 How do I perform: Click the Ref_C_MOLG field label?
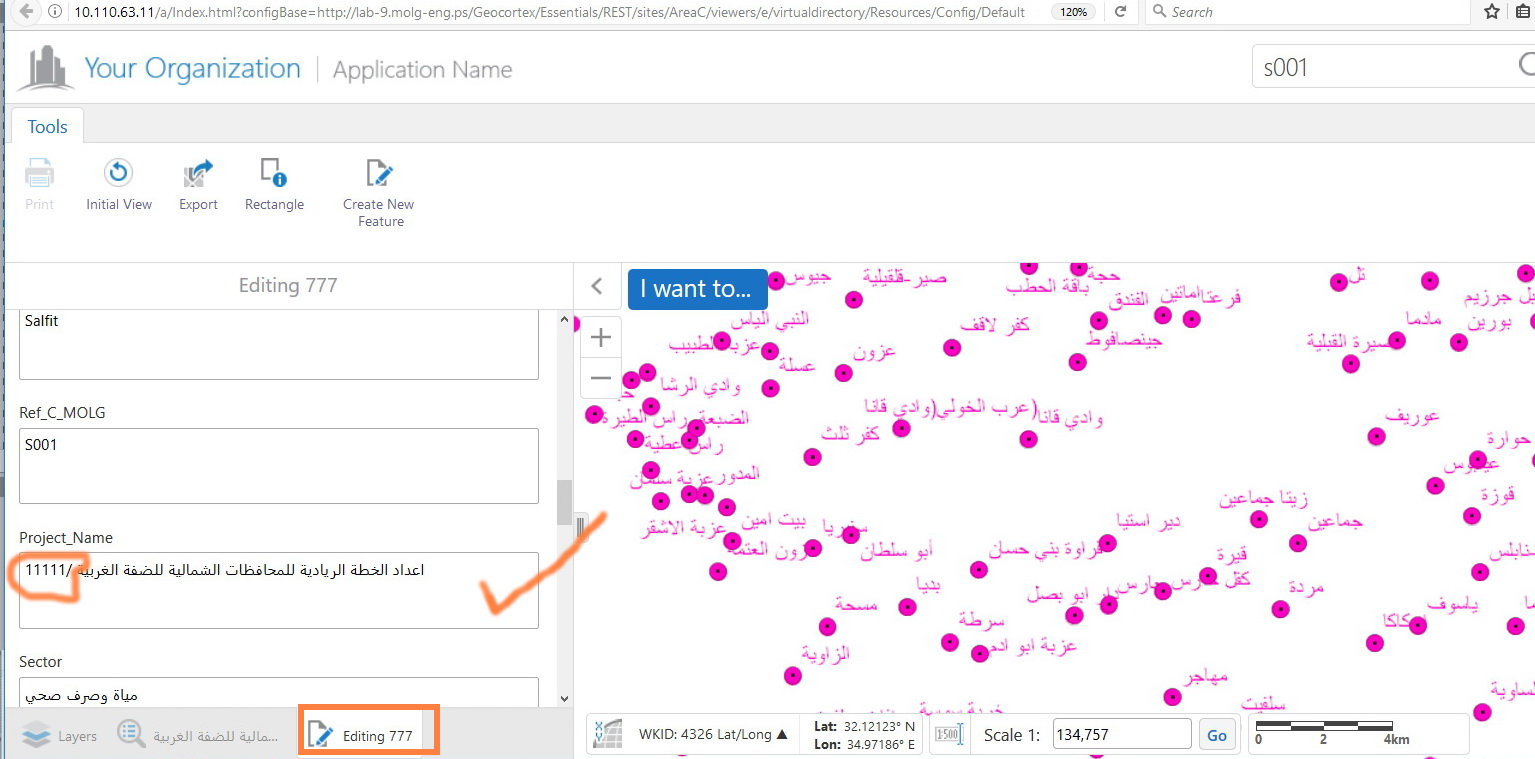[62, 412]
